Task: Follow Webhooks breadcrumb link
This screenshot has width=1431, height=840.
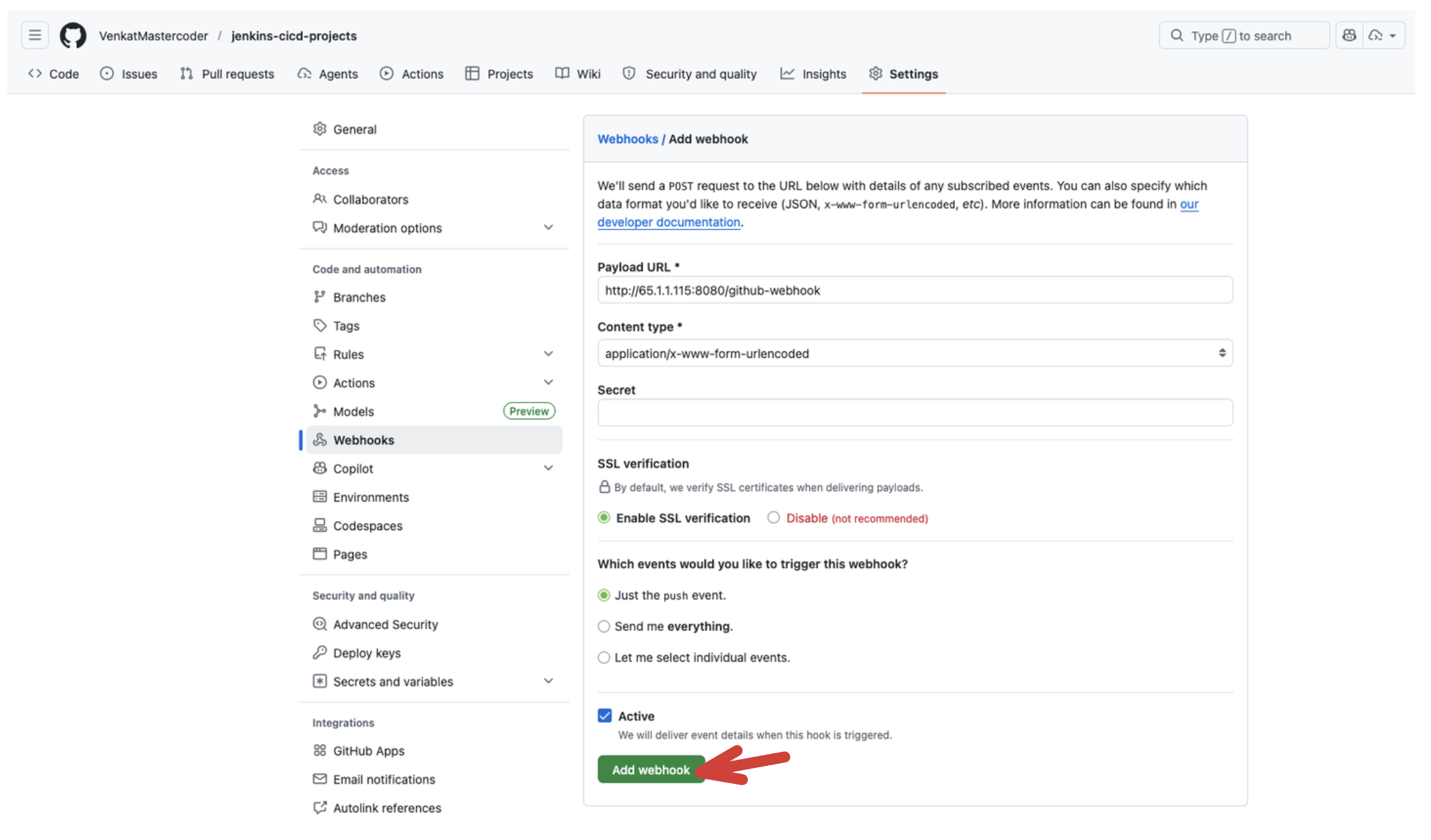Action: (628, 139)
